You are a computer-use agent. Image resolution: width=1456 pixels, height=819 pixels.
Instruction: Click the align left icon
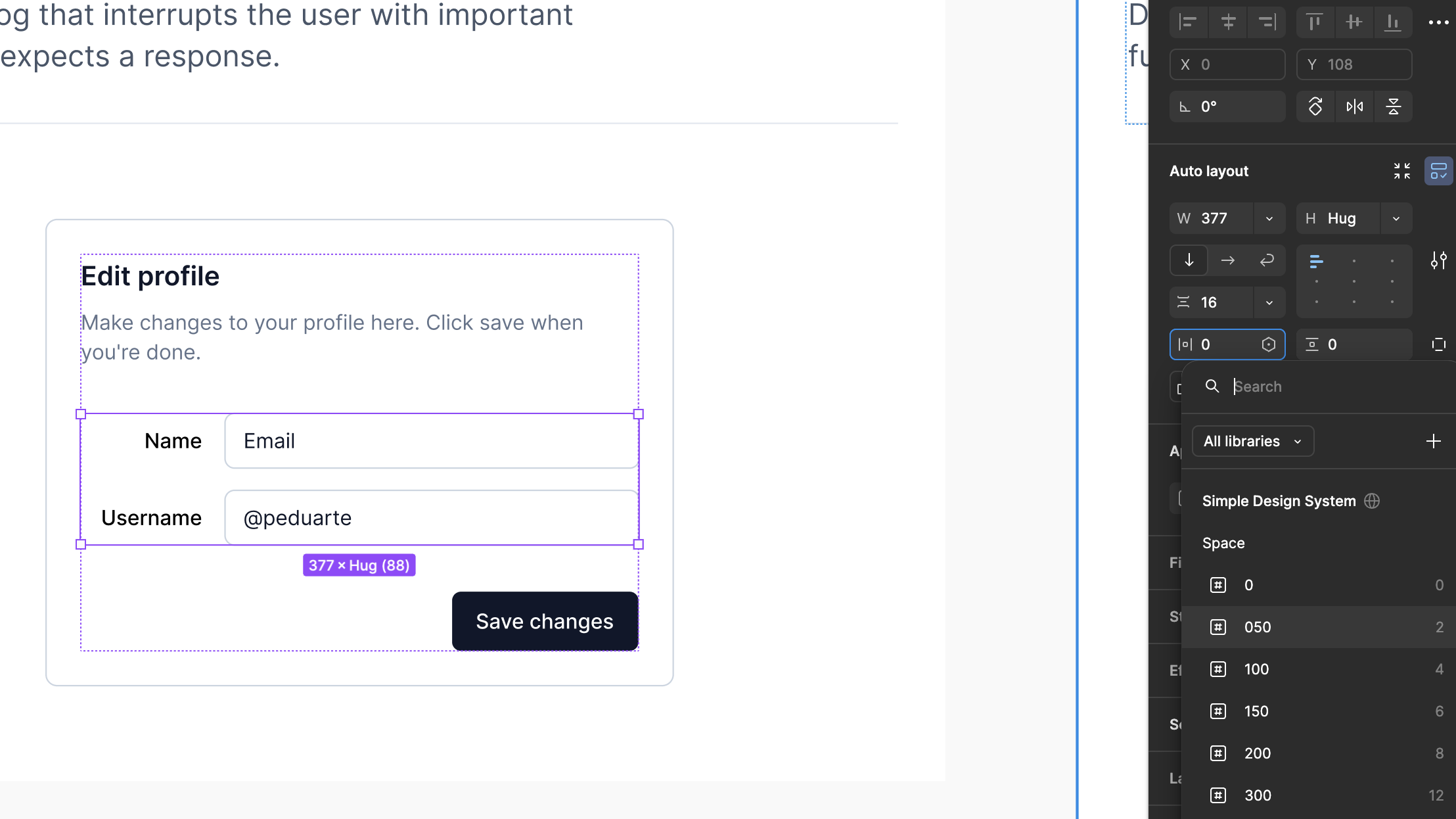tap(1189, 22)
